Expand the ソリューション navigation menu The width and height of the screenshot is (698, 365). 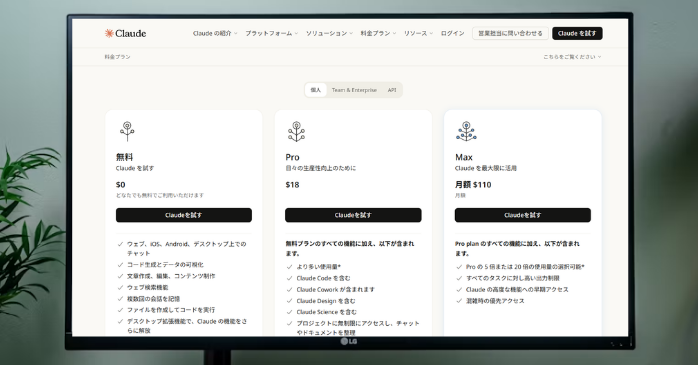(329, 33)
